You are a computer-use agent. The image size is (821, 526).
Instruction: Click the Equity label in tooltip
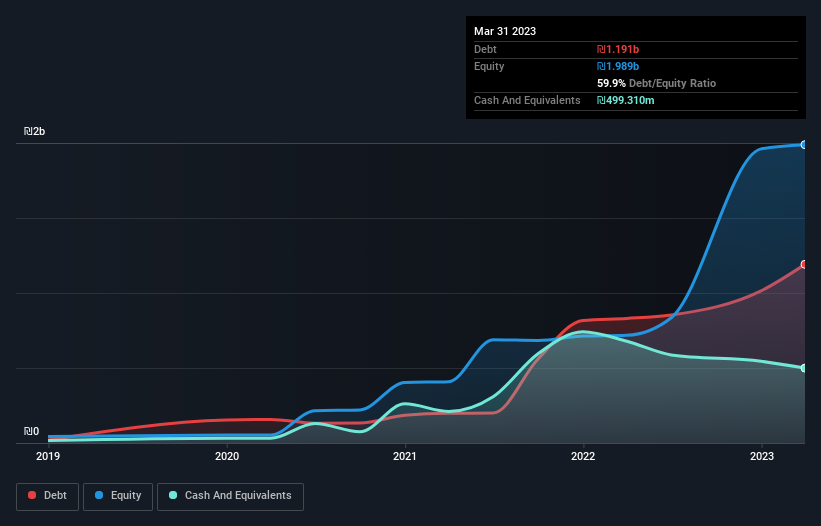(489, 66)
